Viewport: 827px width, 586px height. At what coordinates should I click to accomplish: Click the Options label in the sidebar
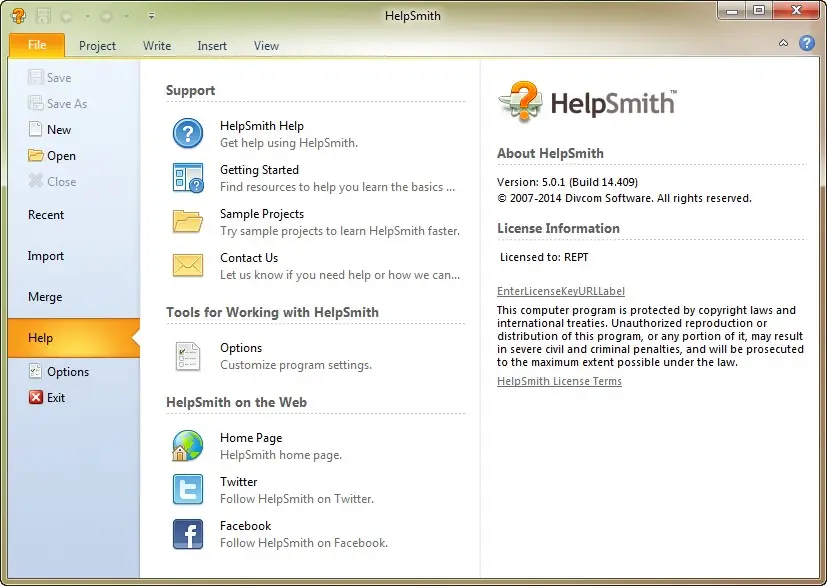68,372
